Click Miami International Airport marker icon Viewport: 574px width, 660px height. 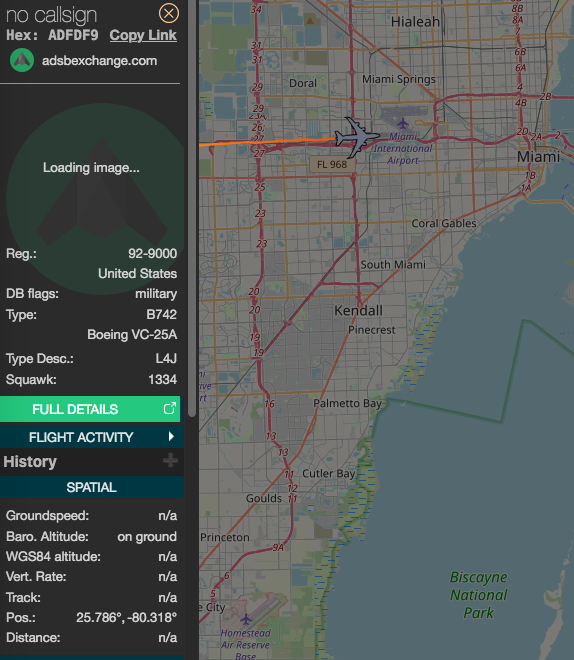403,123
